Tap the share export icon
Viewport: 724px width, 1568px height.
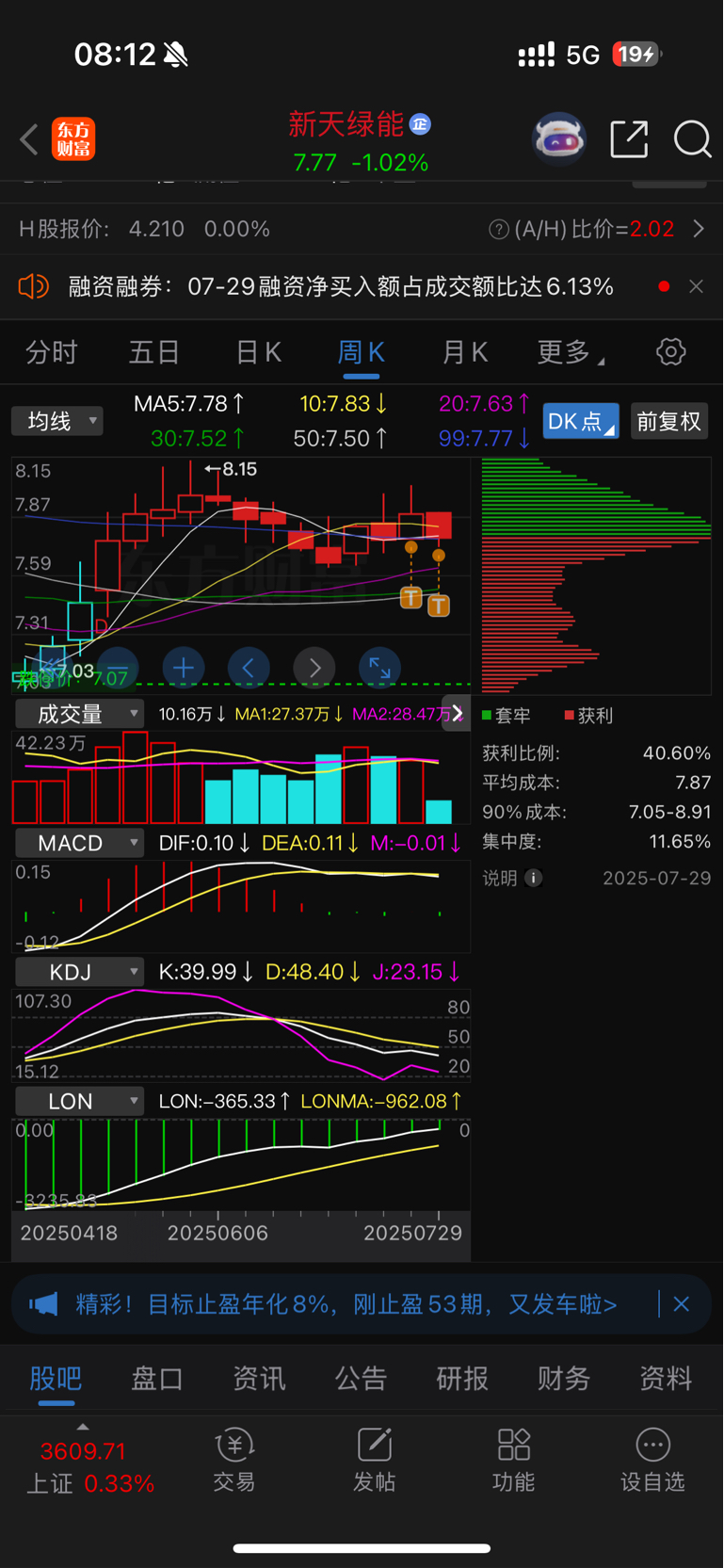click(x=629, y=139)
